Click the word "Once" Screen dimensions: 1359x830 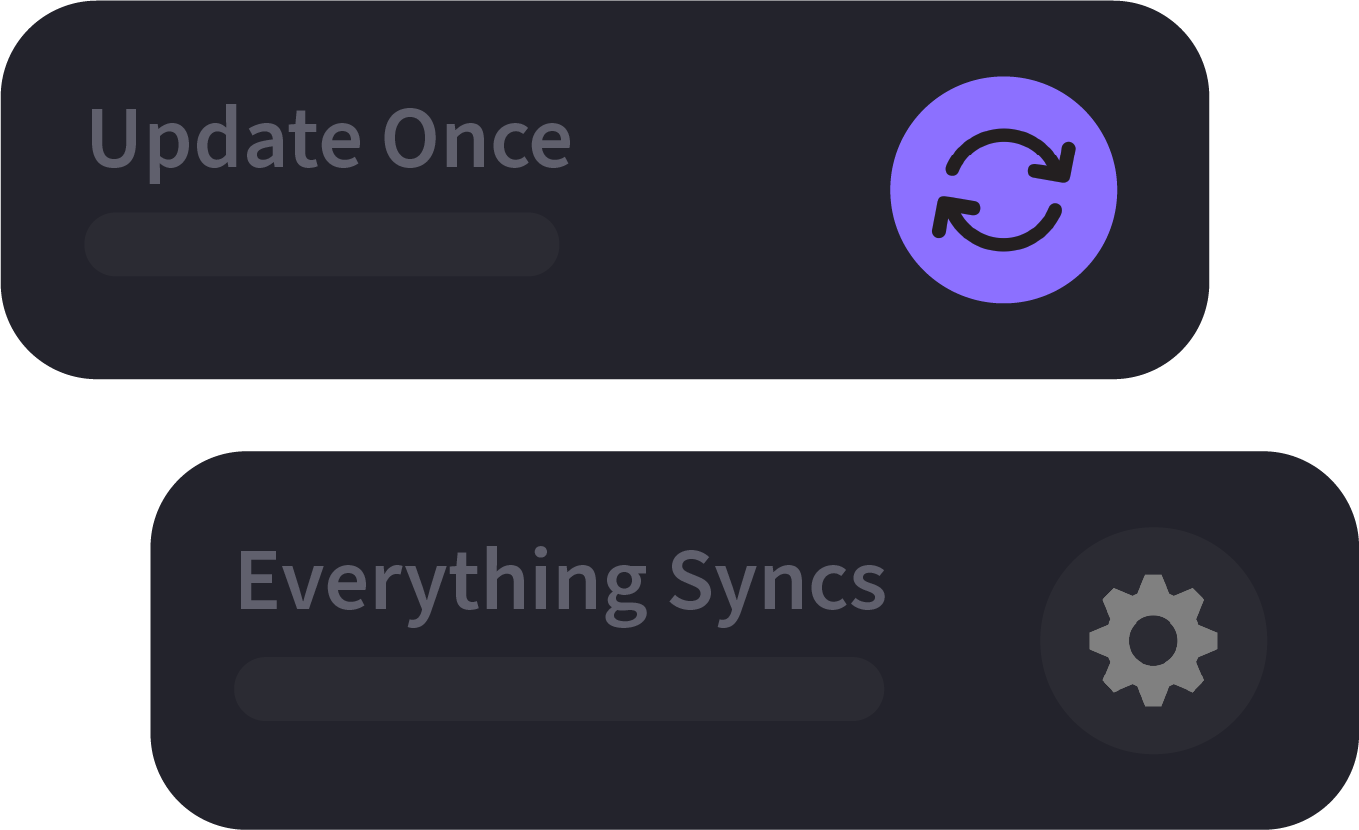tap(476, 138)
